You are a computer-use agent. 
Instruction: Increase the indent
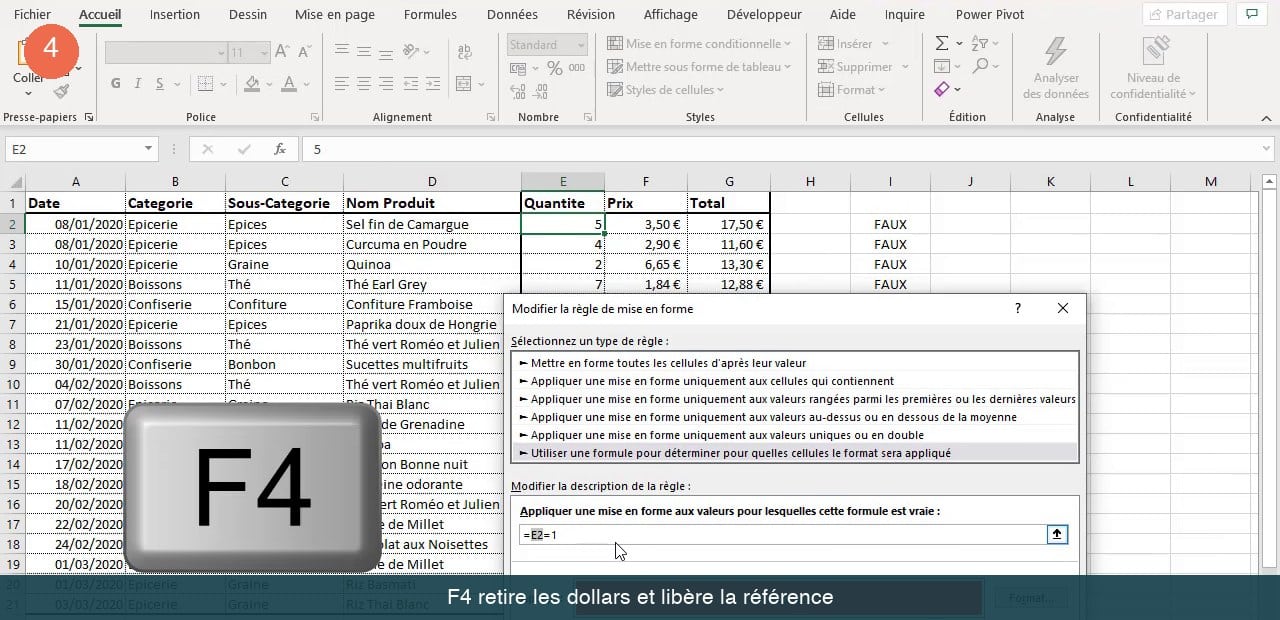coord(432,84)
